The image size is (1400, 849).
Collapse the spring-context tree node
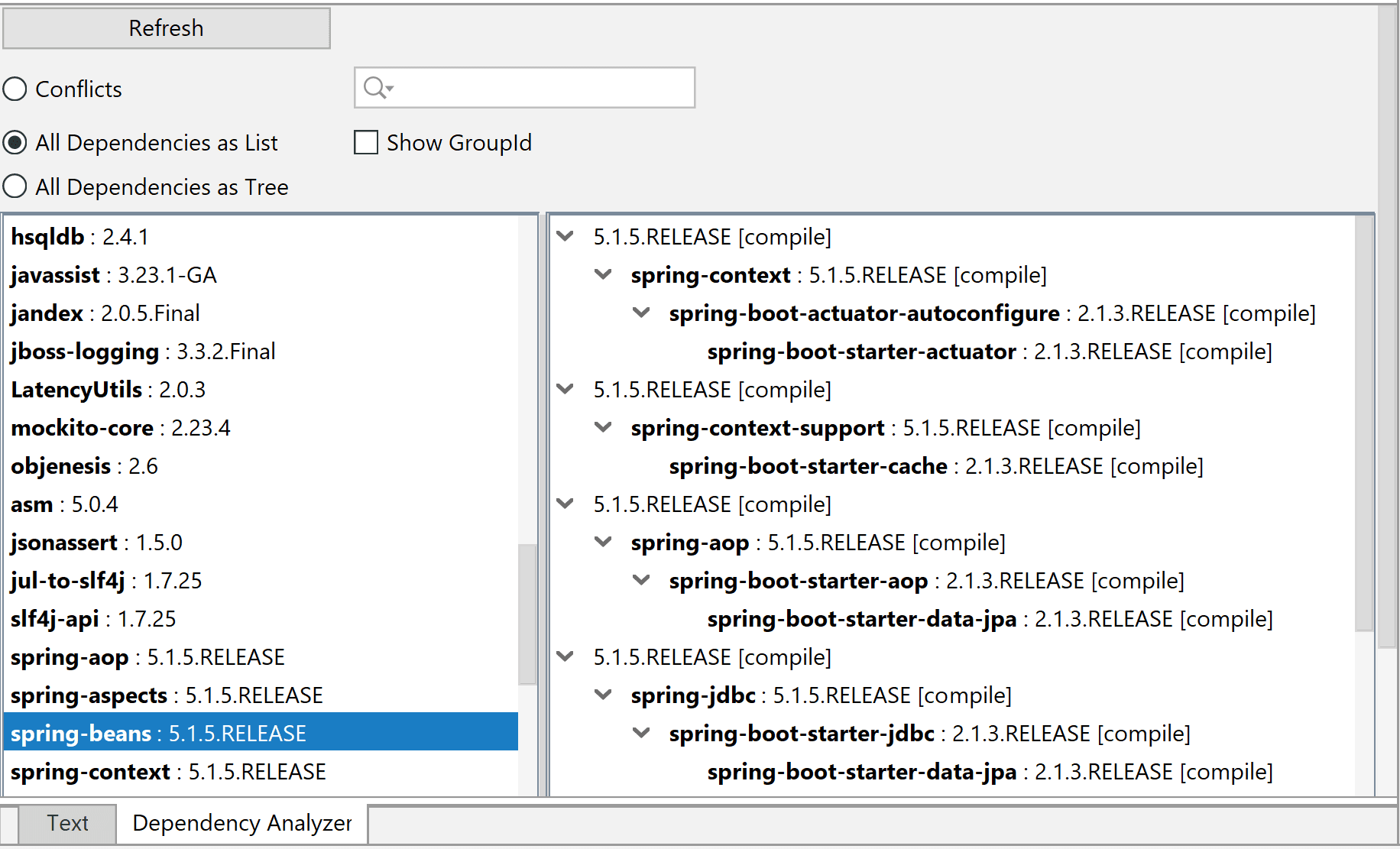(603, 274)
